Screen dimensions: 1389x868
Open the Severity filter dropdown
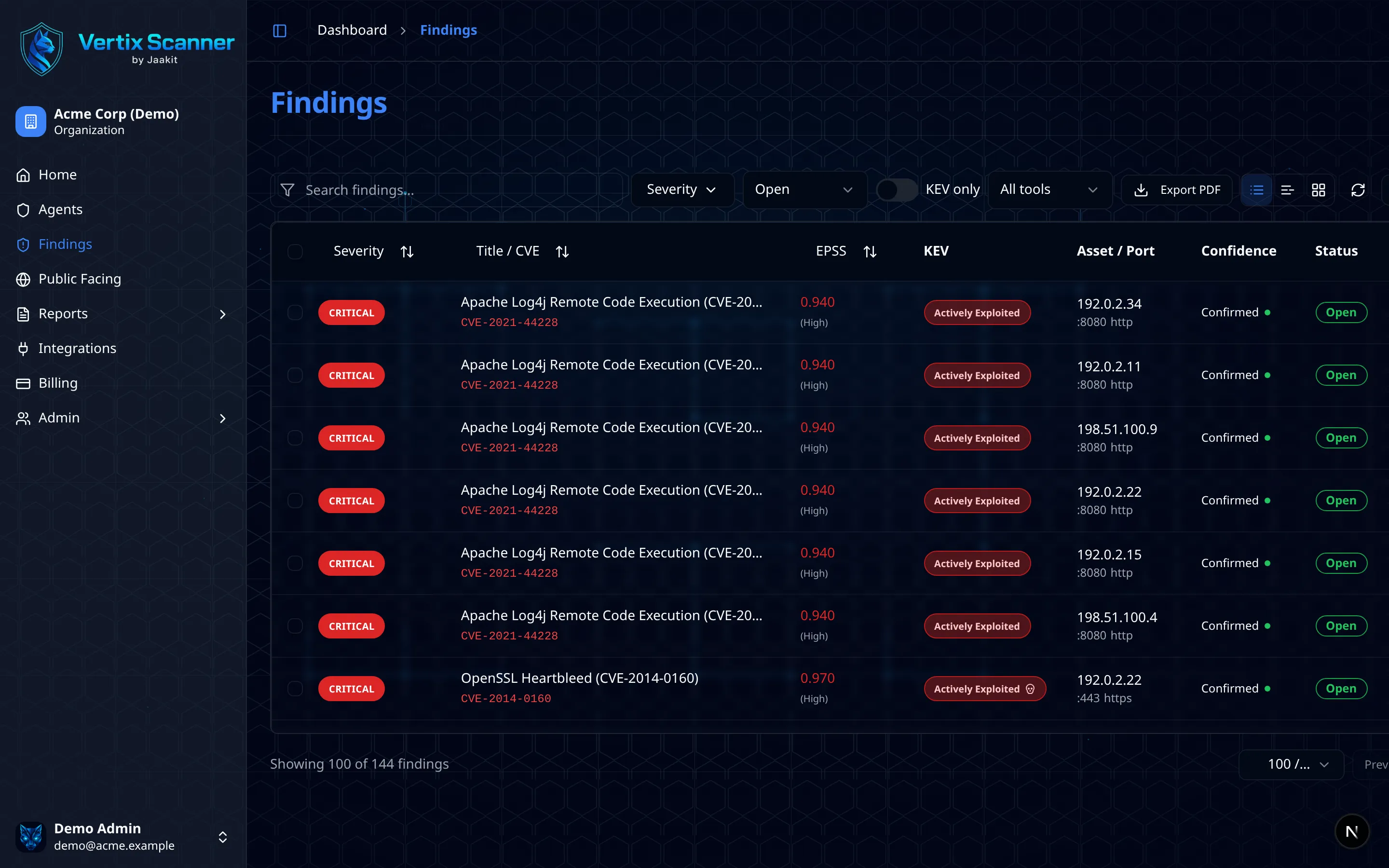[x=682, y=190]
